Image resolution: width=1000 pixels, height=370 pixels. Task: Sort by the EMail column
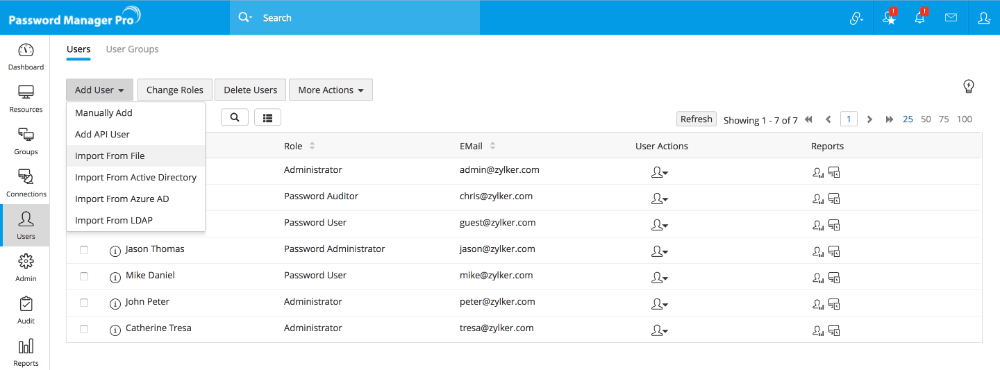(478, 146)
